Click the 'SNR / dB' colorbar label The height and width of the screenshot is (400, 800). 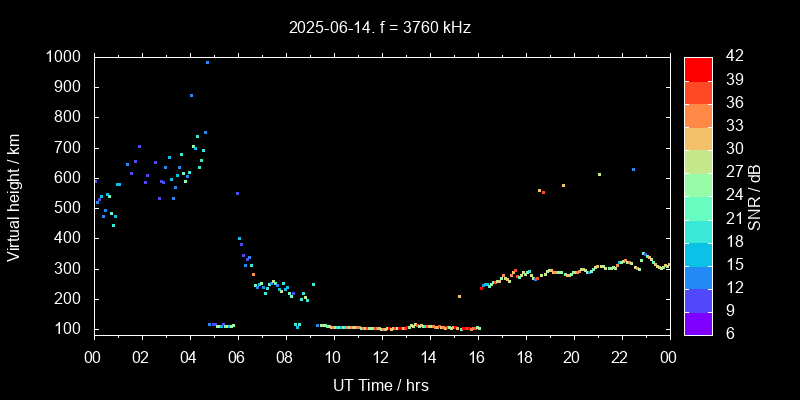[x=755, y=196]
